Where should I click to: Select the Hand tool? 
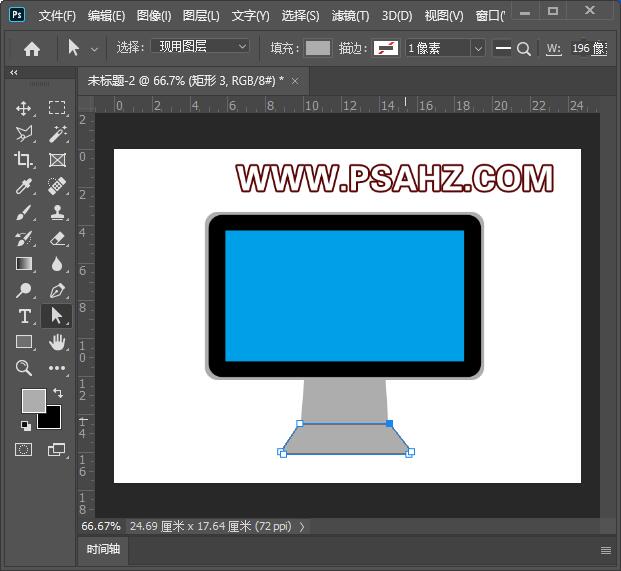coord(57,342)
